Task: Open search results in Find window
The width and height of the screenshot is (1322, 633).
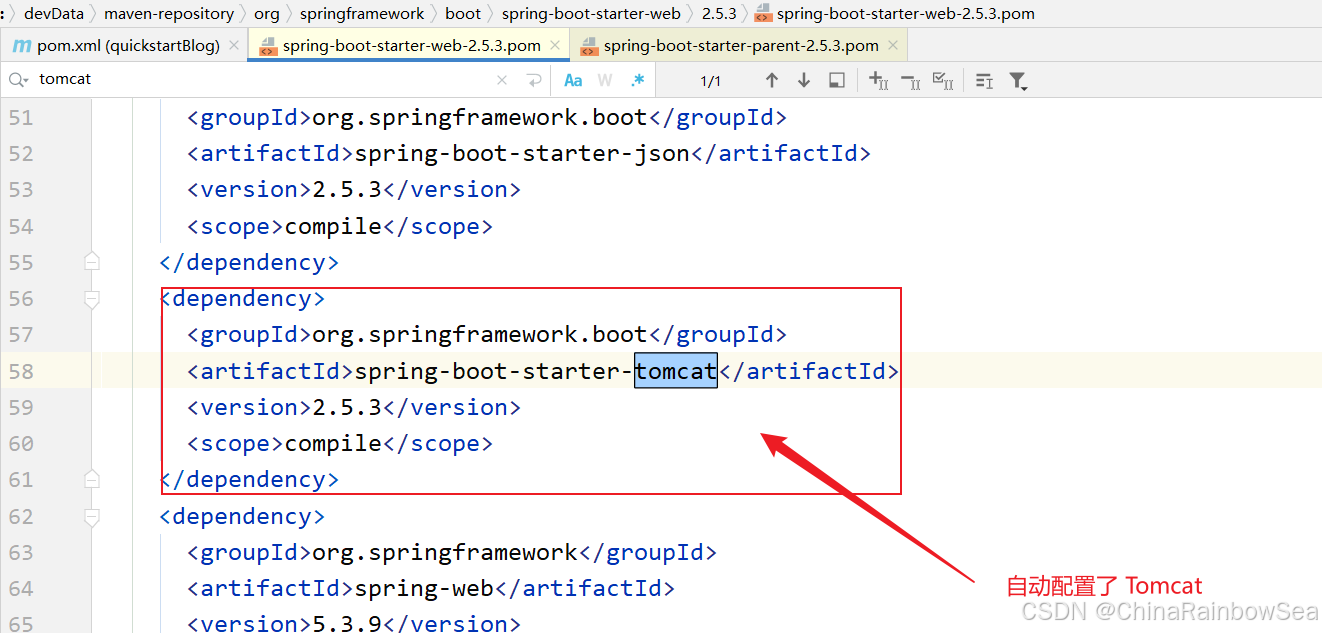Action: pos(837,80)
